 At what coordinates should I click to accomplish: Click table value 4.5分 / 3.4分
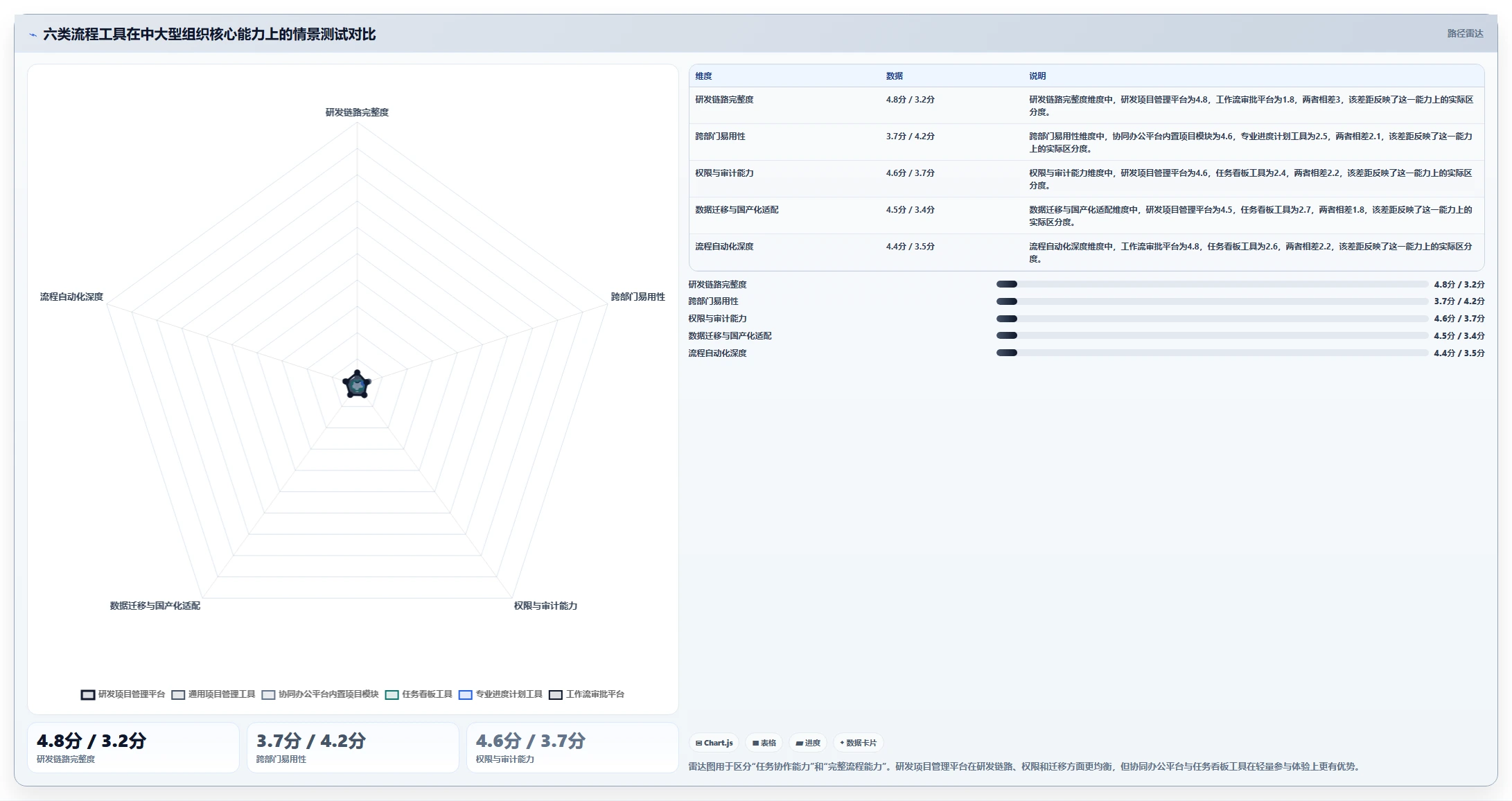(x=910, y=210)
